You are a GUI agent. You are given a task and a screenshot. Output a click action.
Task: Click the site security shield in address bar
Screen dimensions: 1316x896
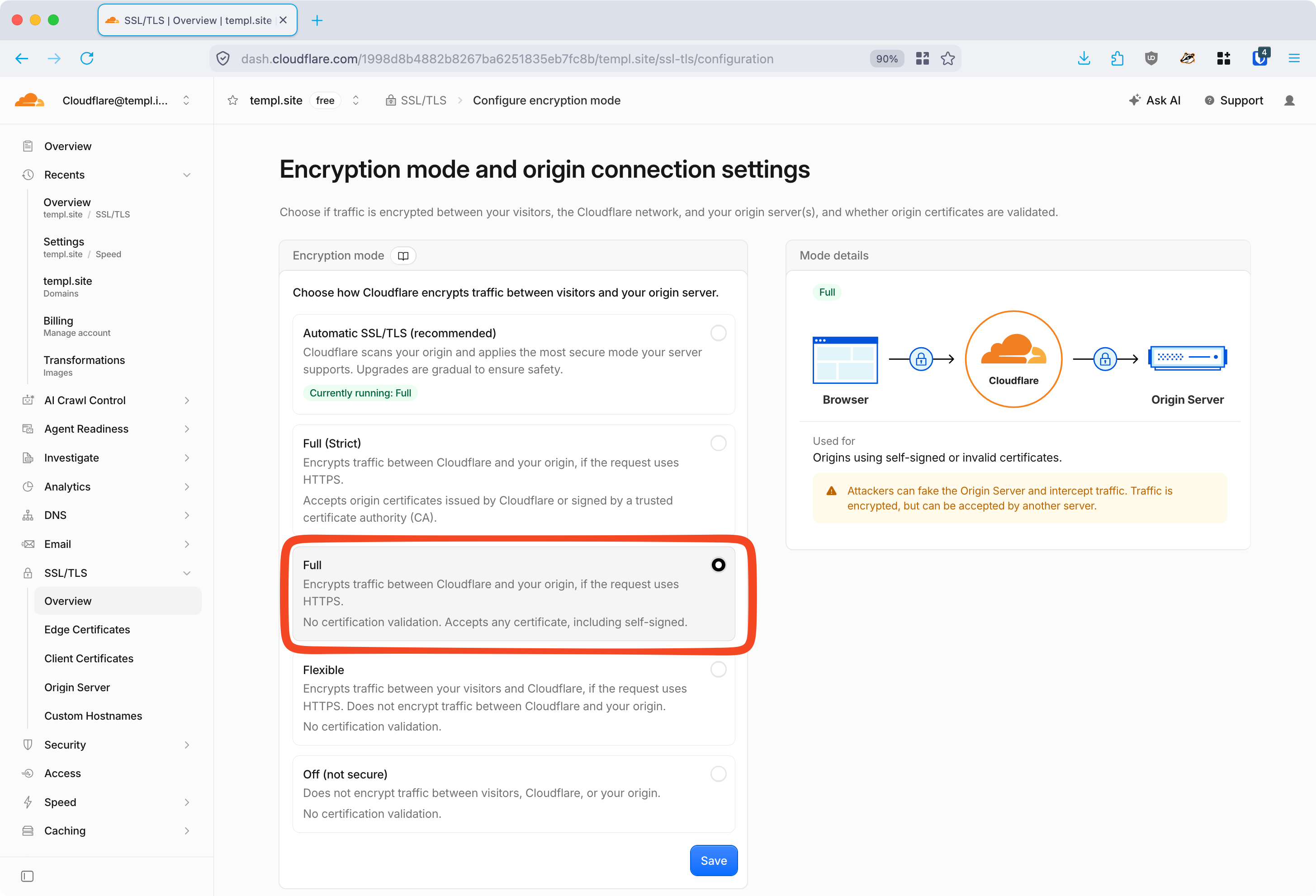coord(223,58)
